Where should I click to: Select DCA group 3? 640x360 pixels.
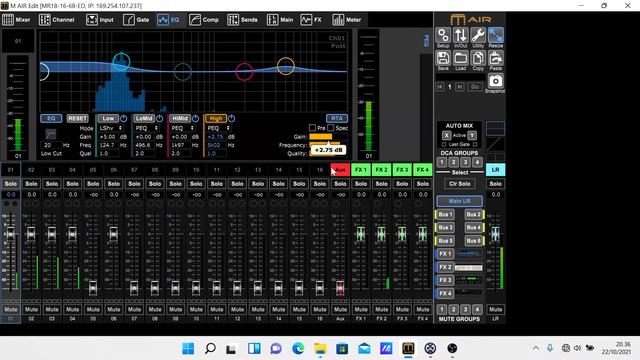(x=465, y=162)
